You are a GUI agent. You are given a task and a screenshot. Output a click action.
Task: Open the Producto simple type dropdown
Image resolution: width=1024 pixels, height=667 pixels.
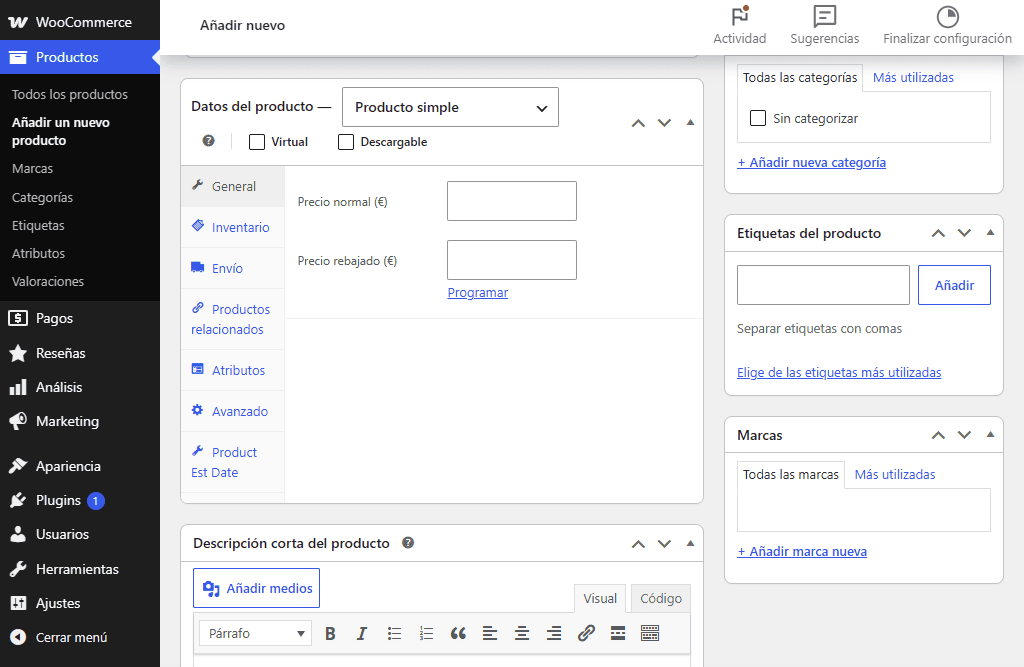[x=450, y=107]
